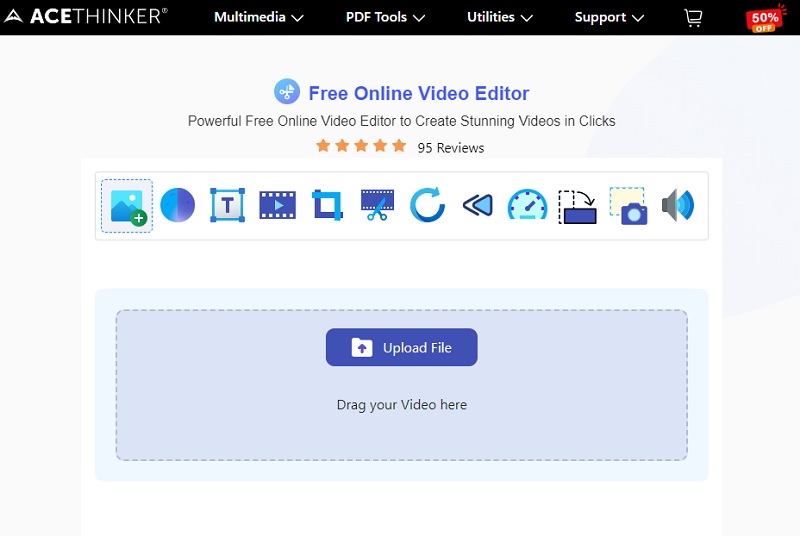Image resolution: width=800 pixels, height=536 pixels.
Task: Go to AceThinker home via logo
Action: (85, 16)
